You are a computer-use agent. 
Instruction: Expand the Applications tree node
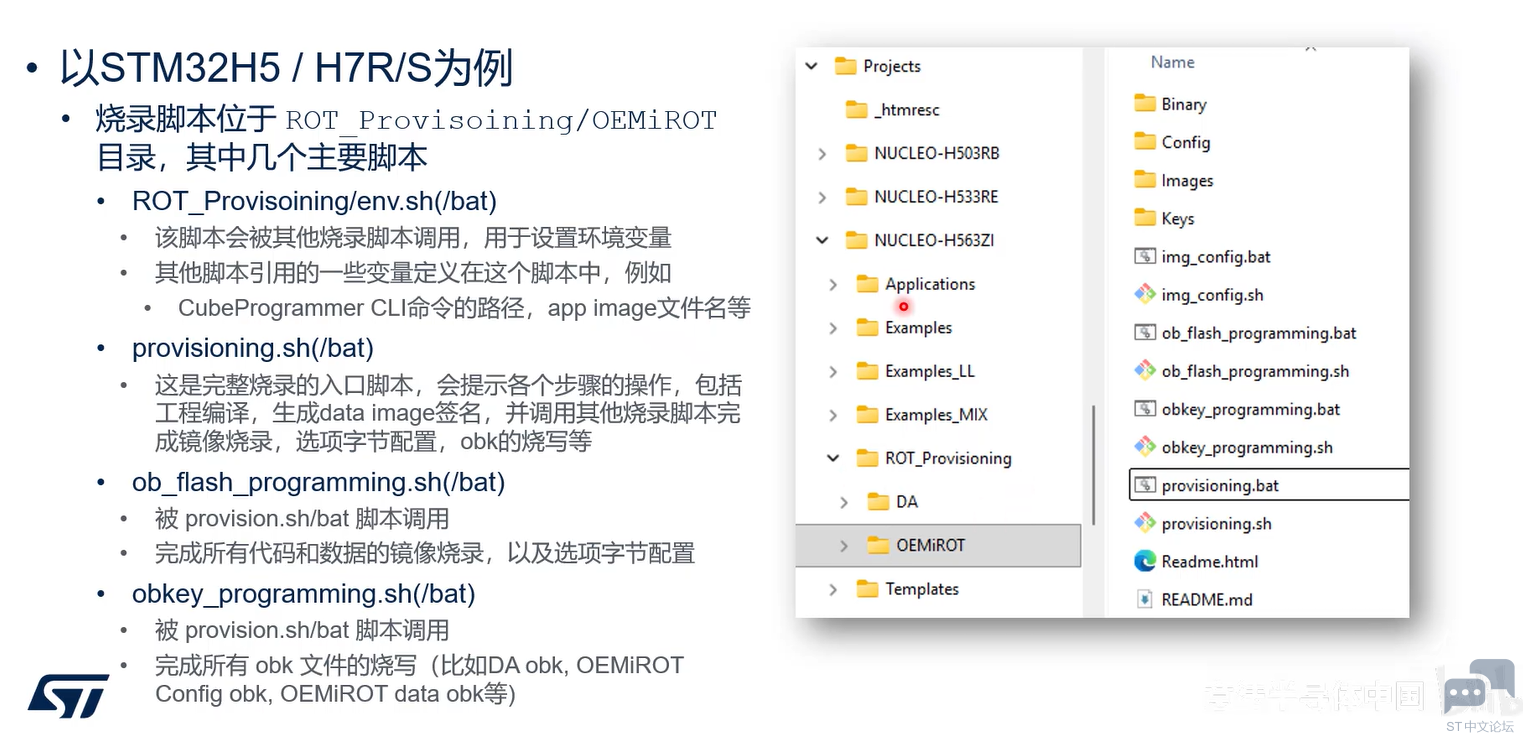click(x=833, y=284)
